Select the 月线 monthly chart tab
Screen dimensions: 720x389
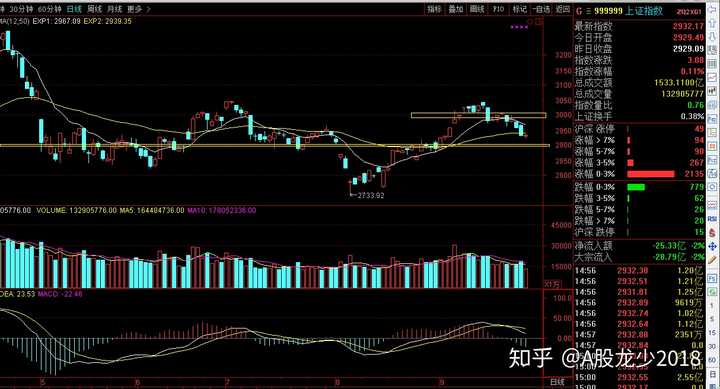(114, 9)
